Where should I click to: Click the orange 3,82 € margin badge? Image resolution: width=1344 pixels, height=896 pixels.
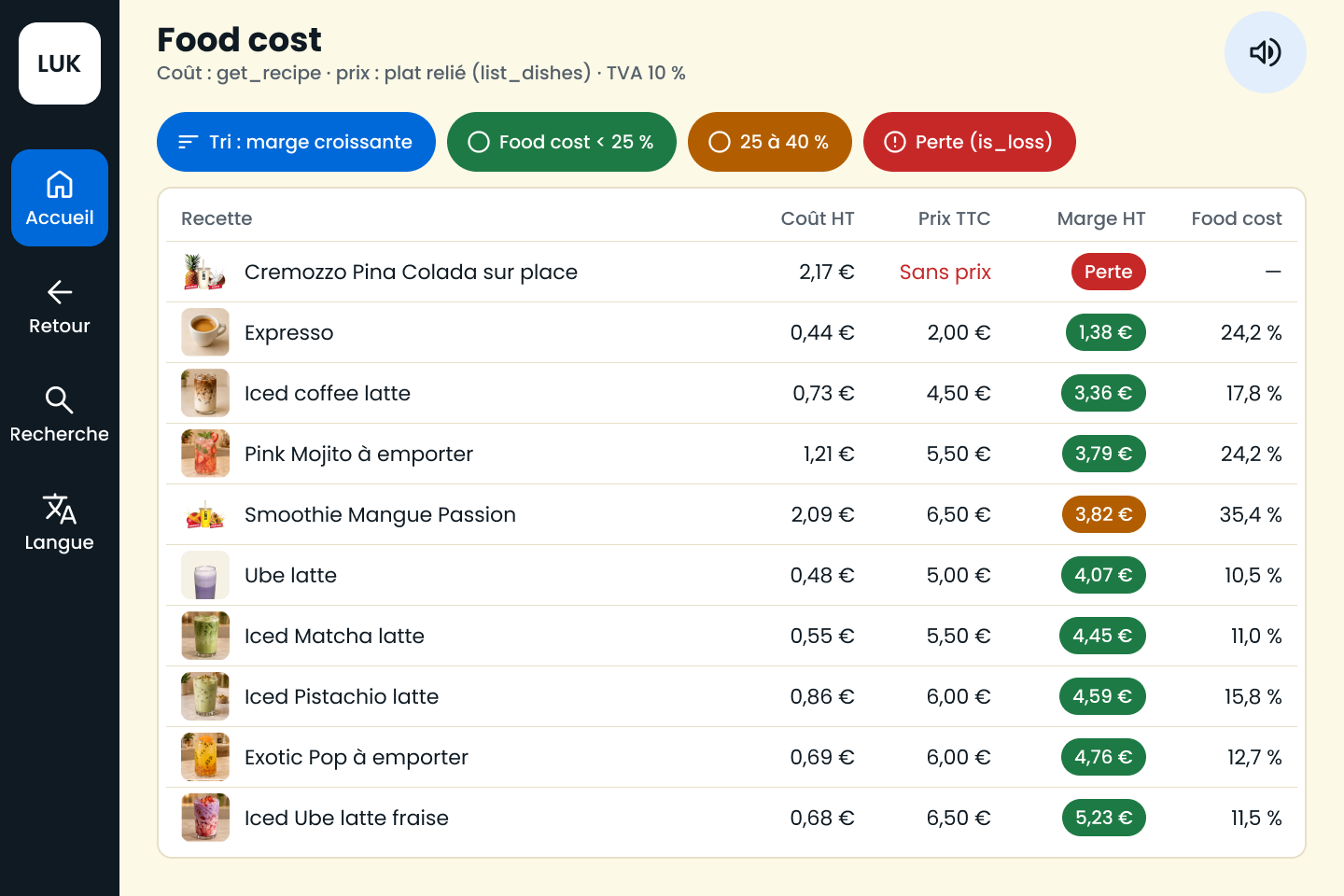(x=1103, y=514)
